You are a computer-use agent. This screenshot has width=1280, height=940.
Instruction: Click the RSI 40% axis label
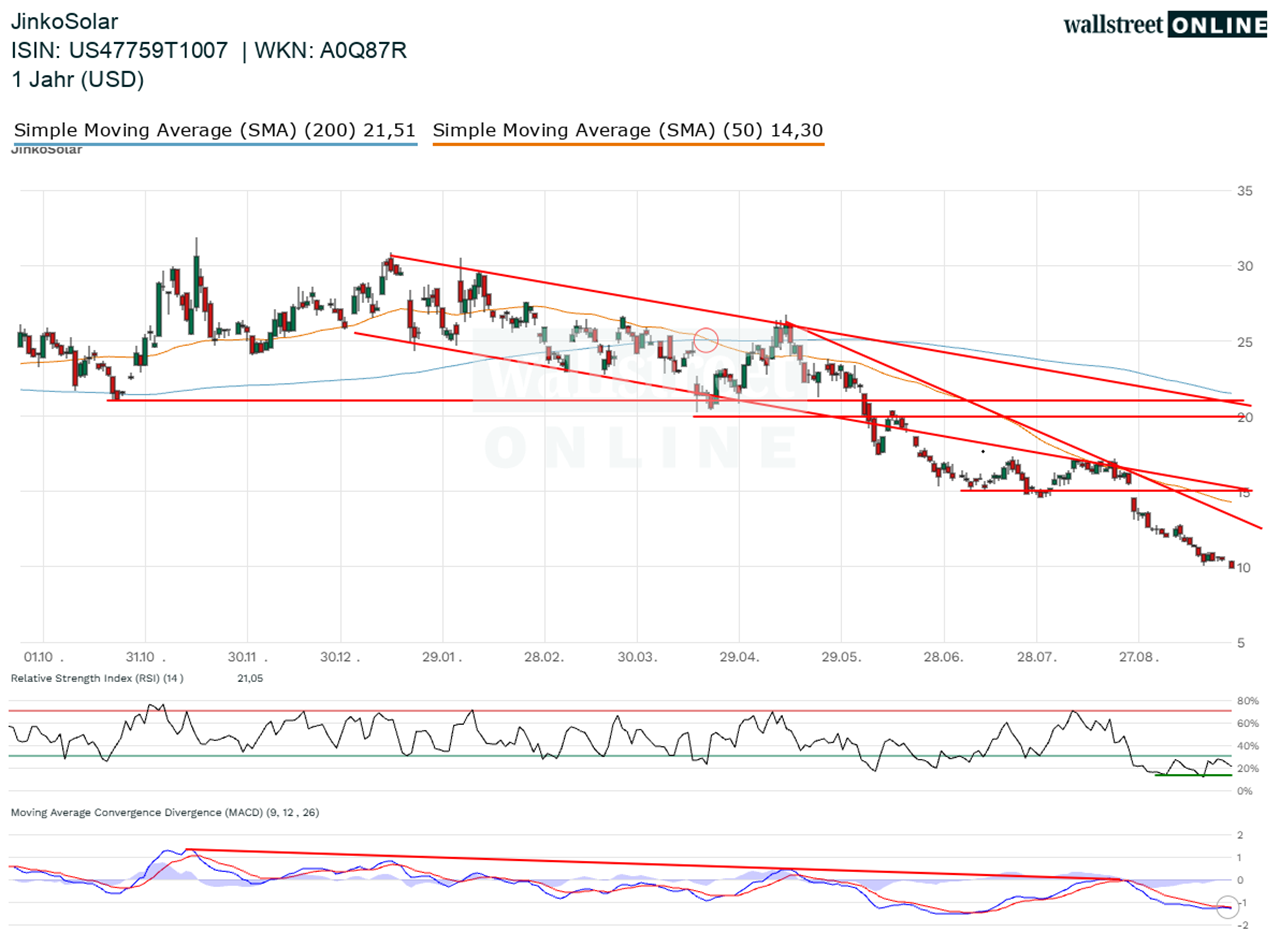[1247, 746]
